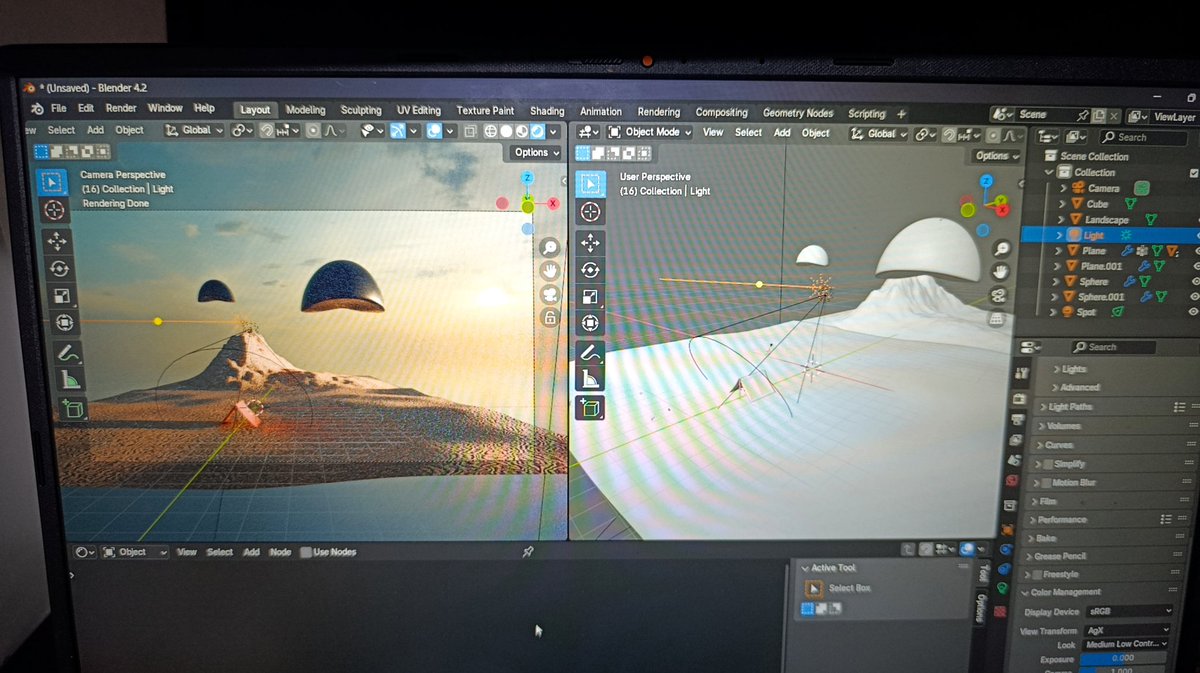Adjust the Exposure slider value
This screenshot has width=1200, height=673.
pos(1122,659)
